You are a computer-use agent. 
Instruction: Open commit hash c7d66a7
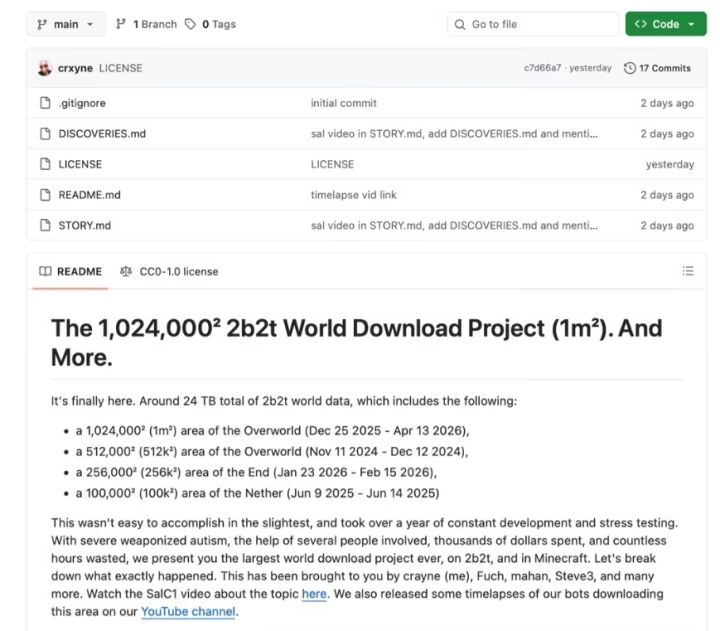(x=542, y=68)
